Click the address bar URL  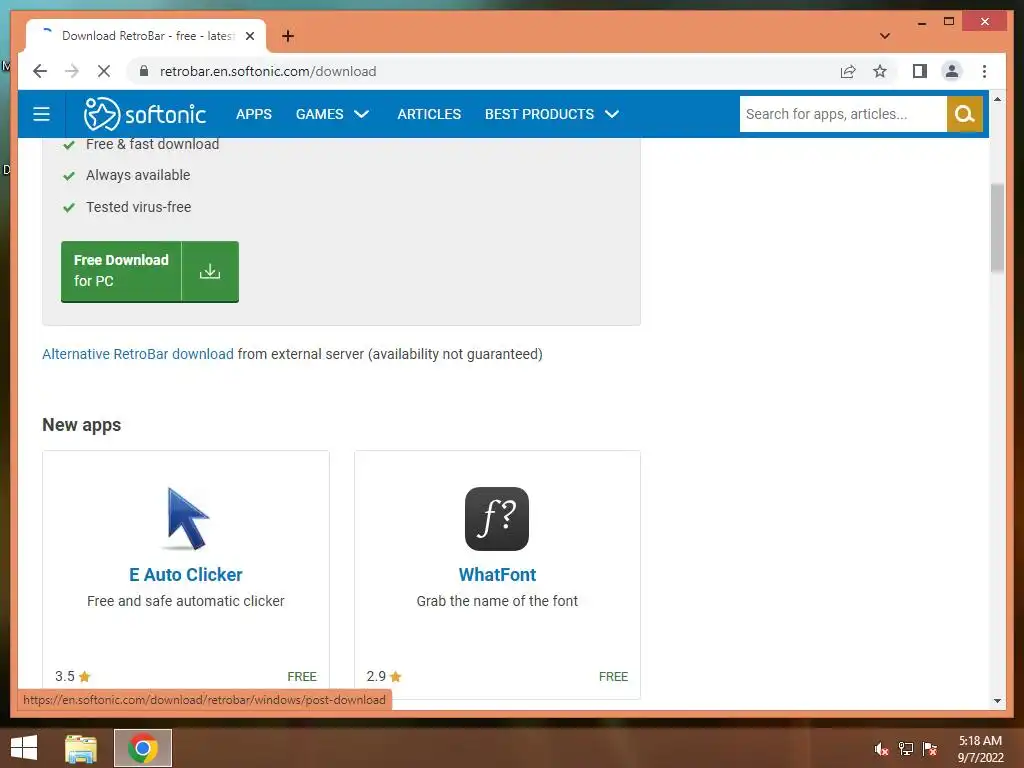tap(268, 71)
